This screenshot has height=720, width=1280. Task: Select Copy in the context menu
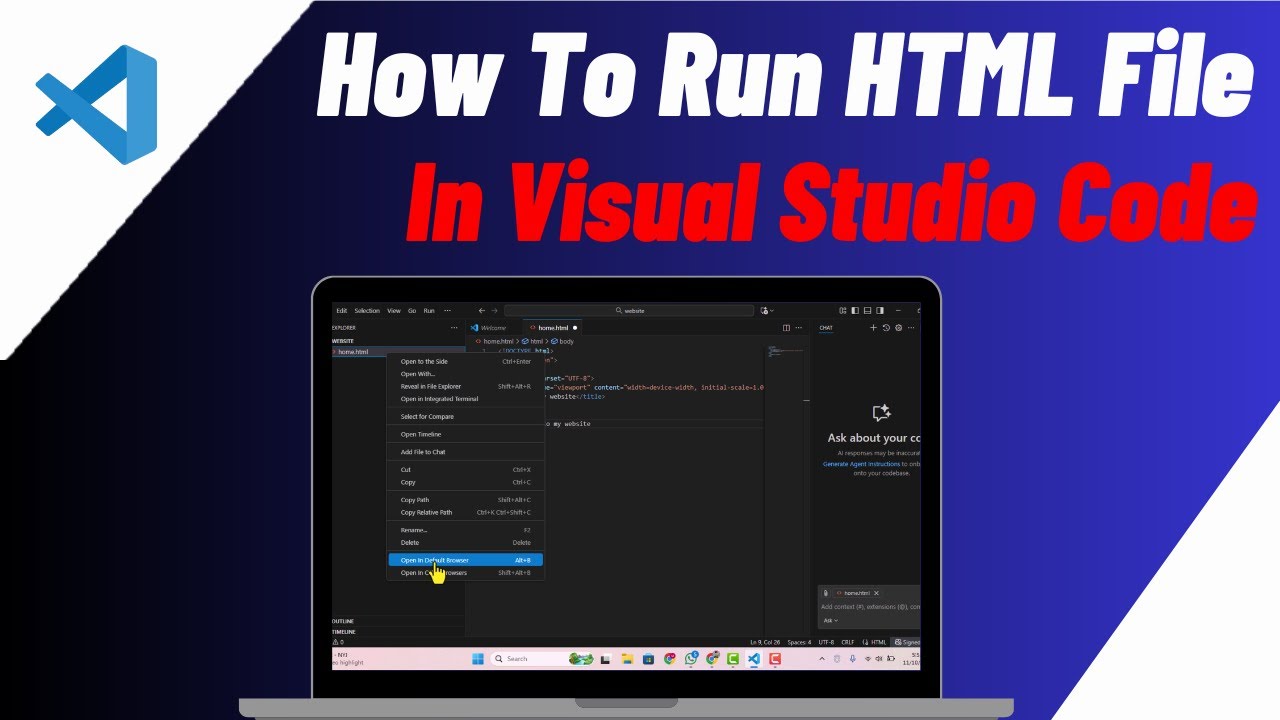(x=465, y=482)
